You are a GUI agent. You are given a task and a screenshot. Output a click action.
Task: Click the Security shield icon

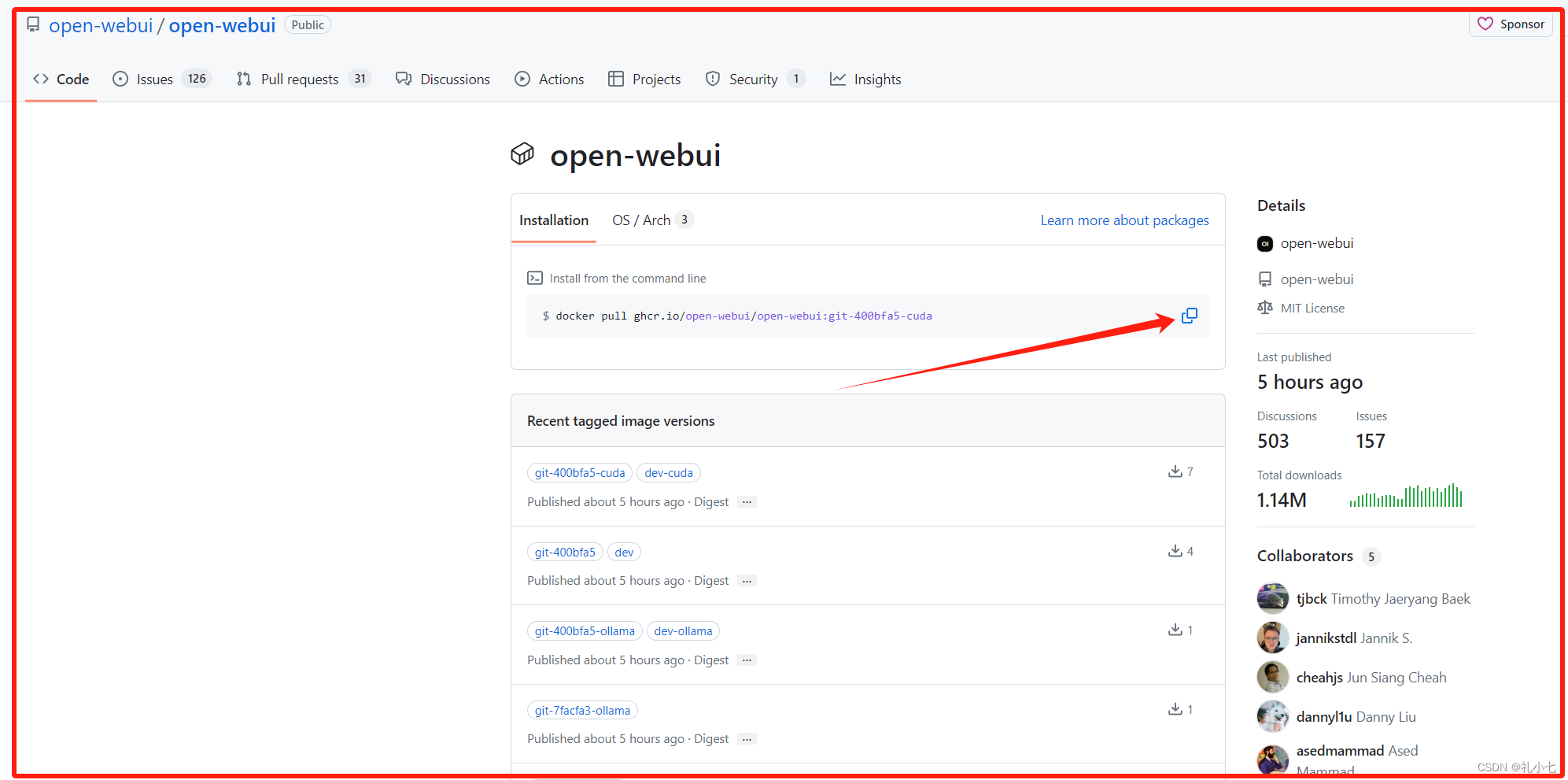point(713,79)
